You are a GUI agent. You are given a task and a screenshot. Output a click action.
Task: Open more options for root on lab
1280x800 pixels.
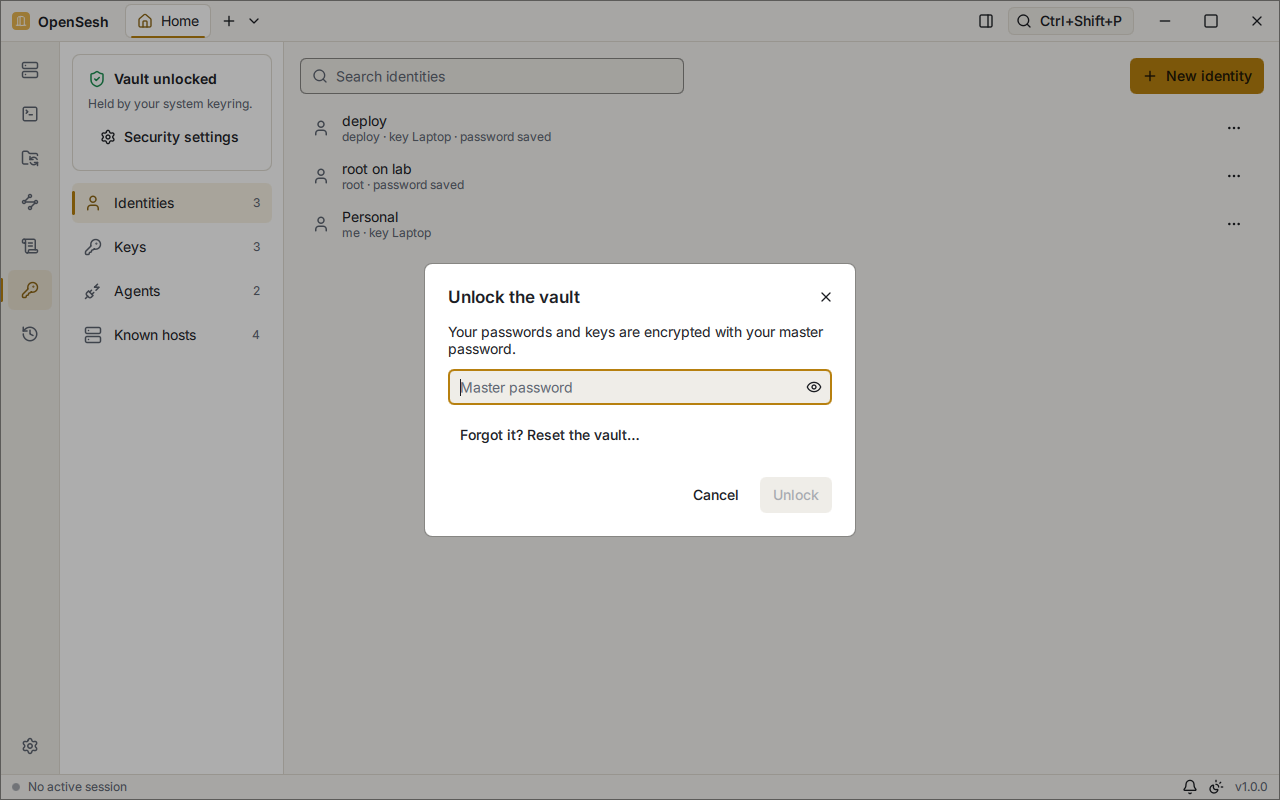[x=1234, y=176]
